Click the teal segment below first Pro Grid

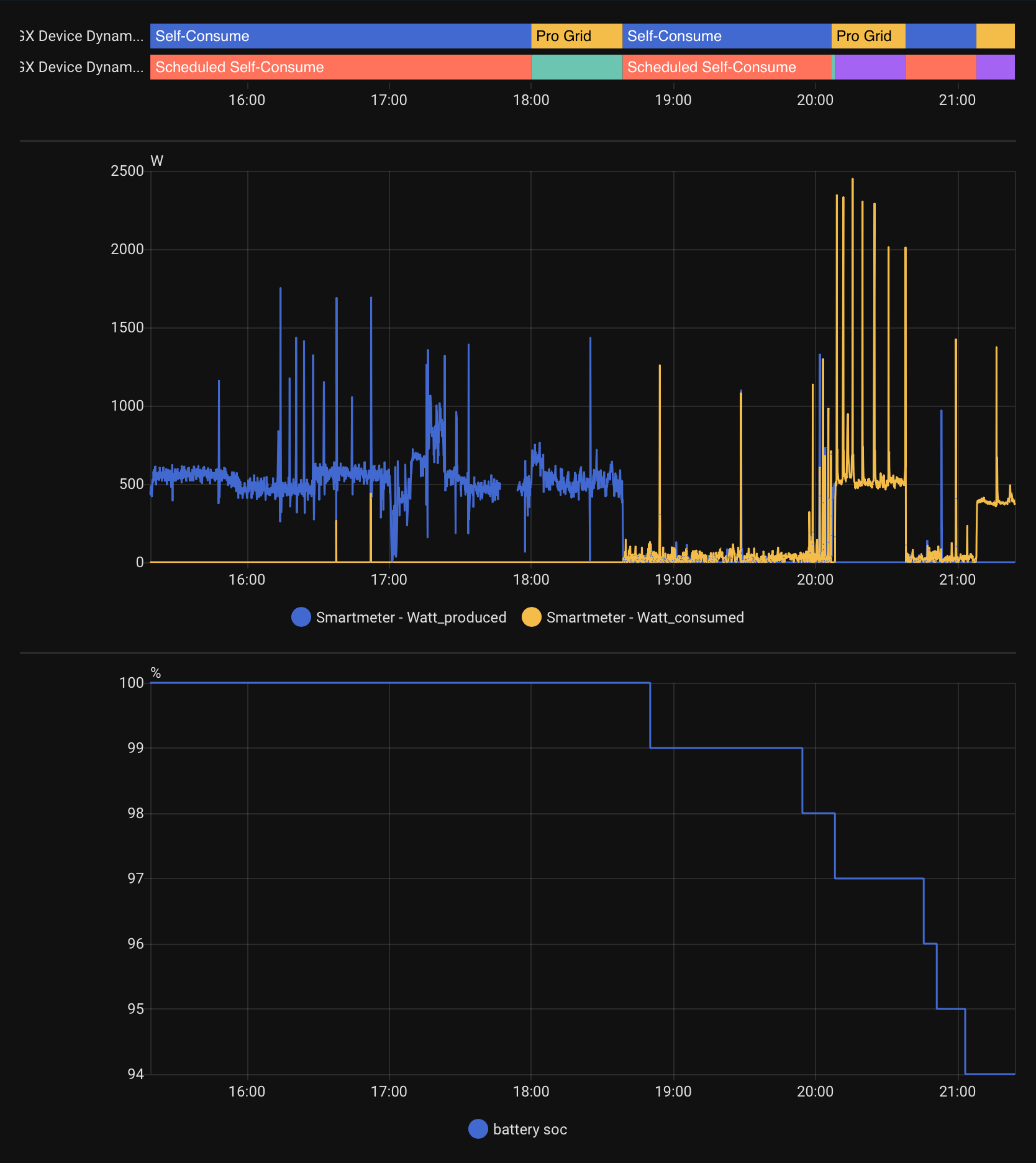pos(576,67)
